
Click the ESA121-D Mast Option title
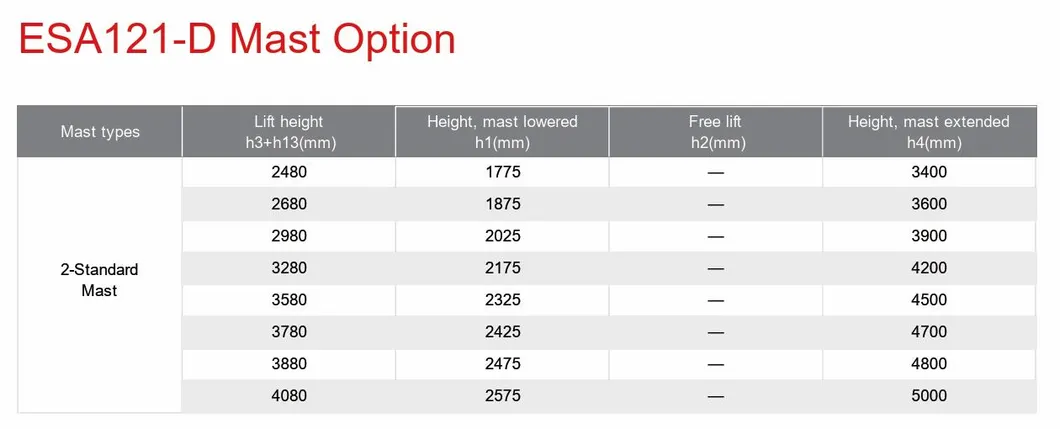point(237,39)
